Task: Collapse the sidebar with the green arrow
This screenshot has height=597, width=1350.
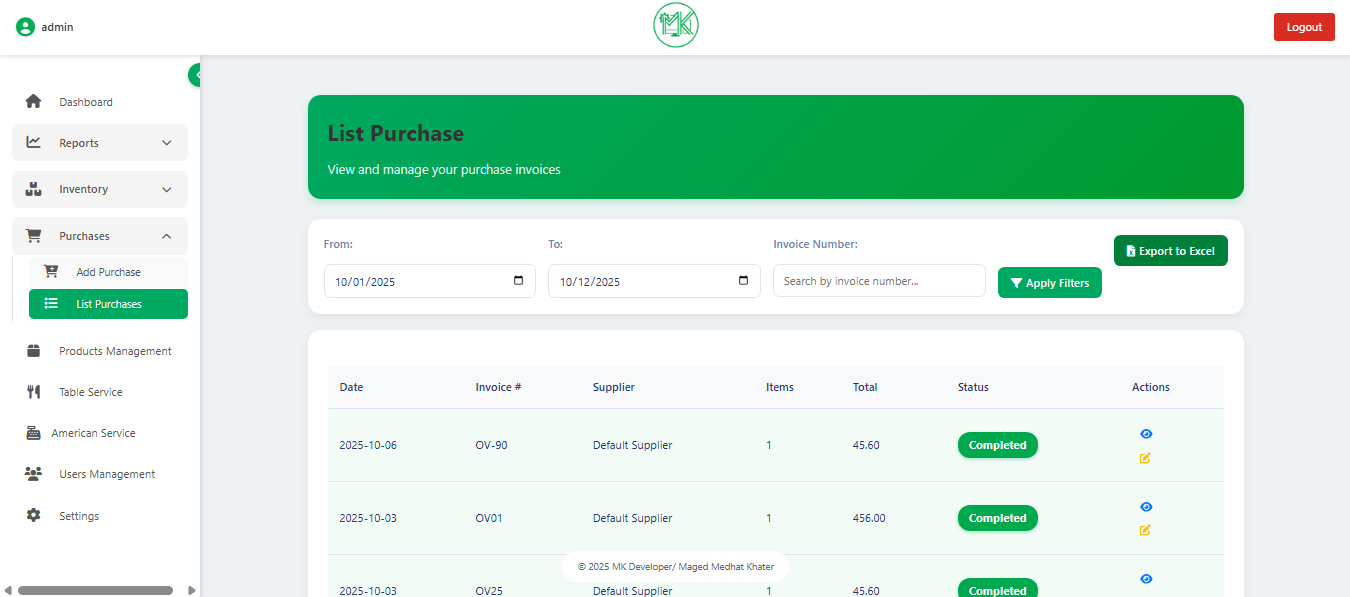Action: click(195, 75)
